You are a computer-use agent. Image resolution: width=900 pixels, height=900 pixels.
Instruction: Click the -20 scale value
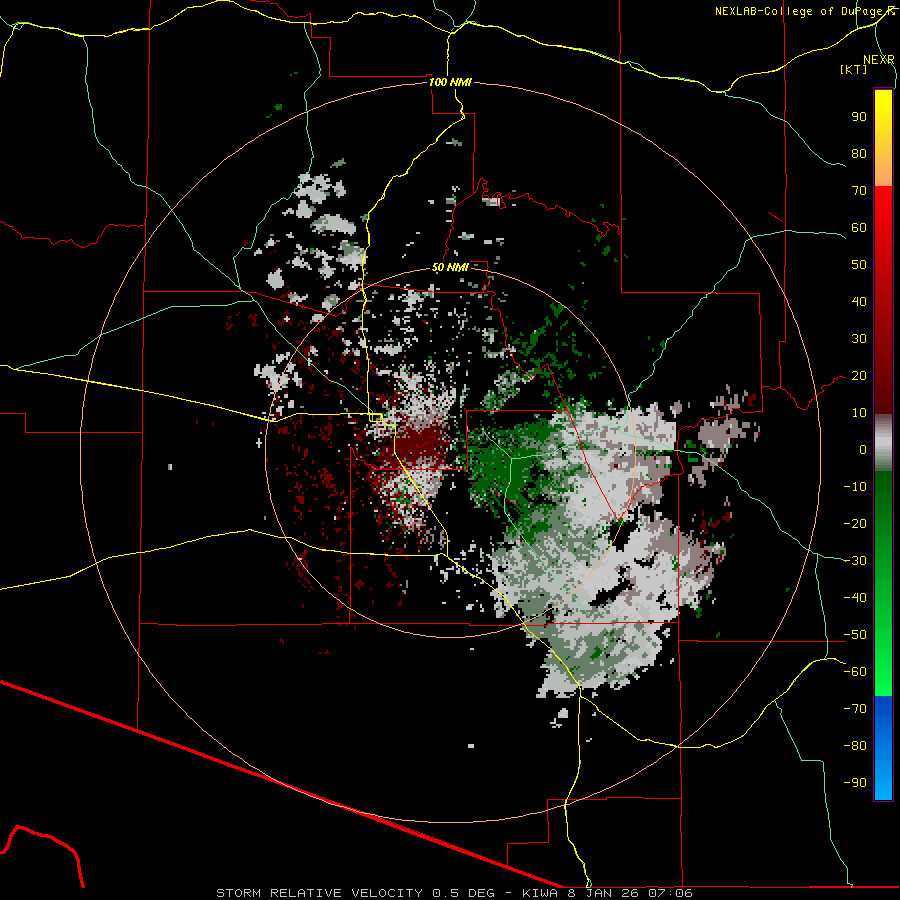coord(855,523)
